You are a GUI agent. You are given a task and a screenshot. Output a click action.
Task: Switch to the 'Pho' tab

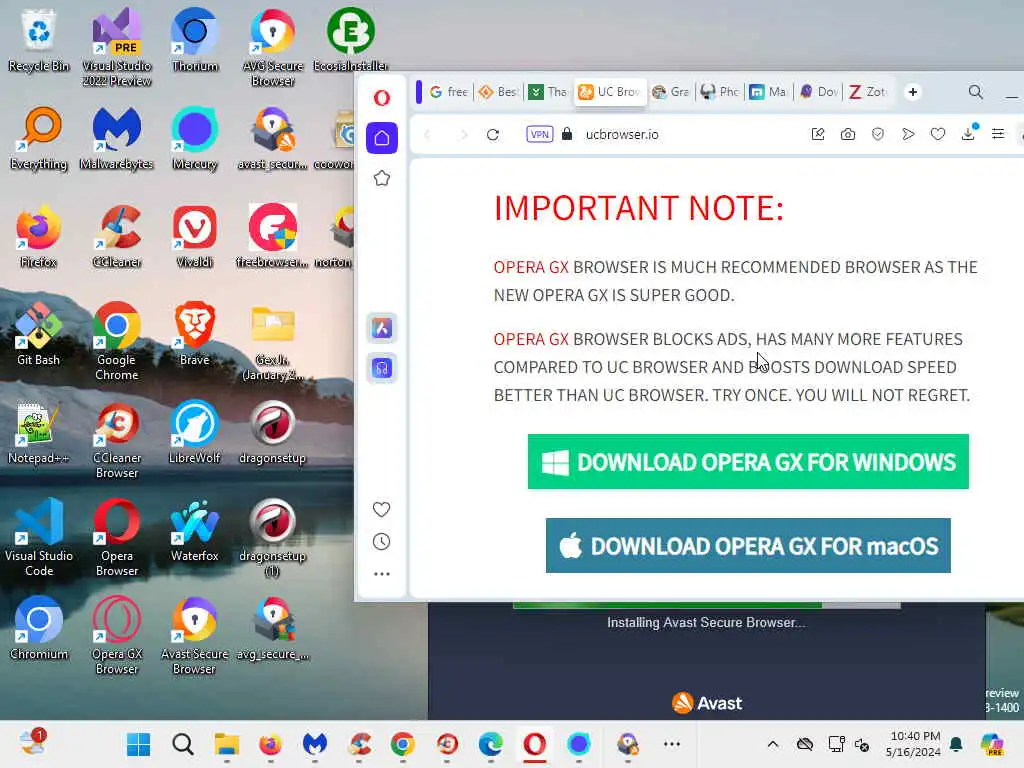(719, 92)
